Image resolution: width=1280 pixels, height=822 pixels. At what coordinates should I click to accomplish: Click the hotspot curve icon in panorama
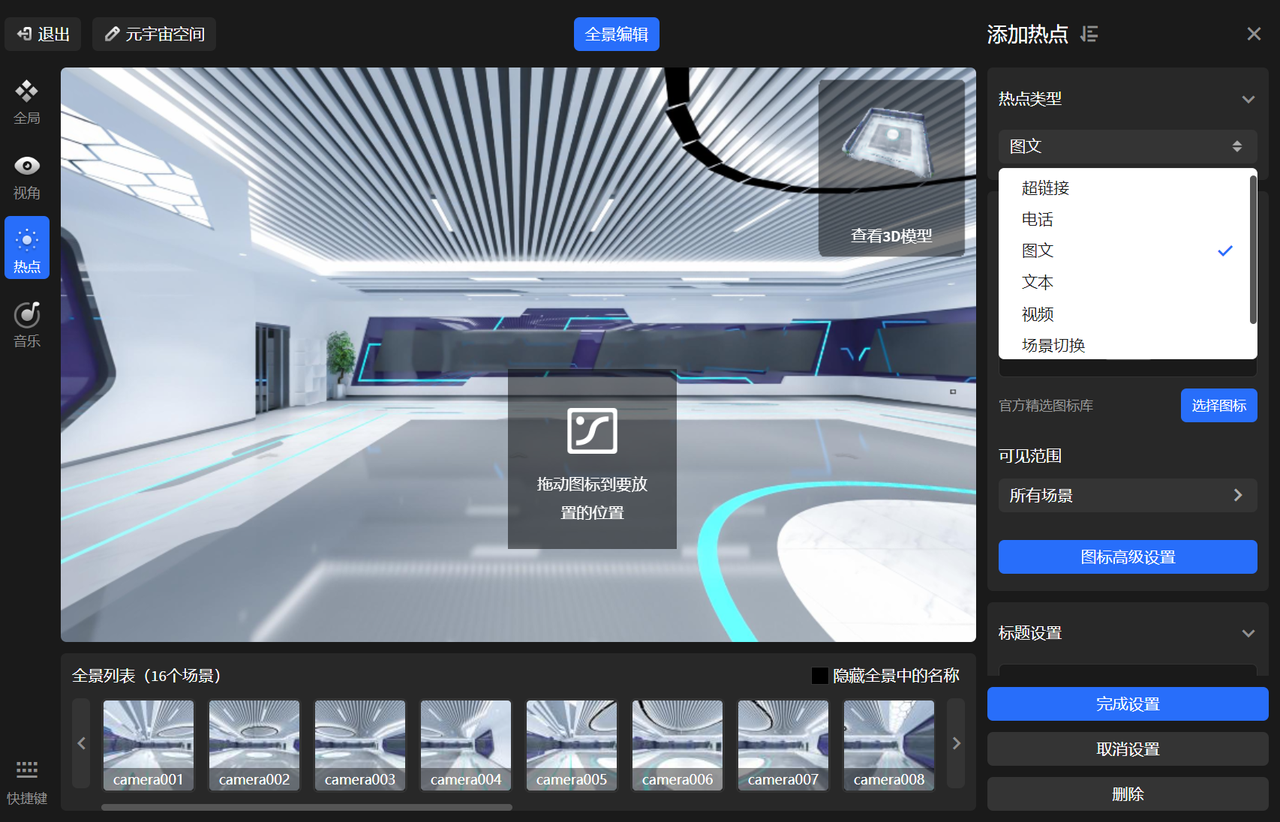[592, 431]
